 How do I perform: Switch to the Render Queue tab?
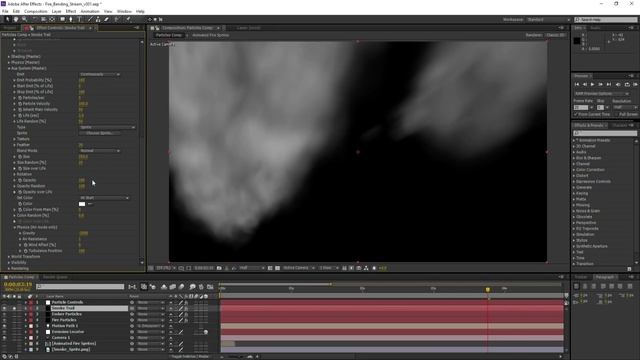pyautogui.click(x=55, y=277)
